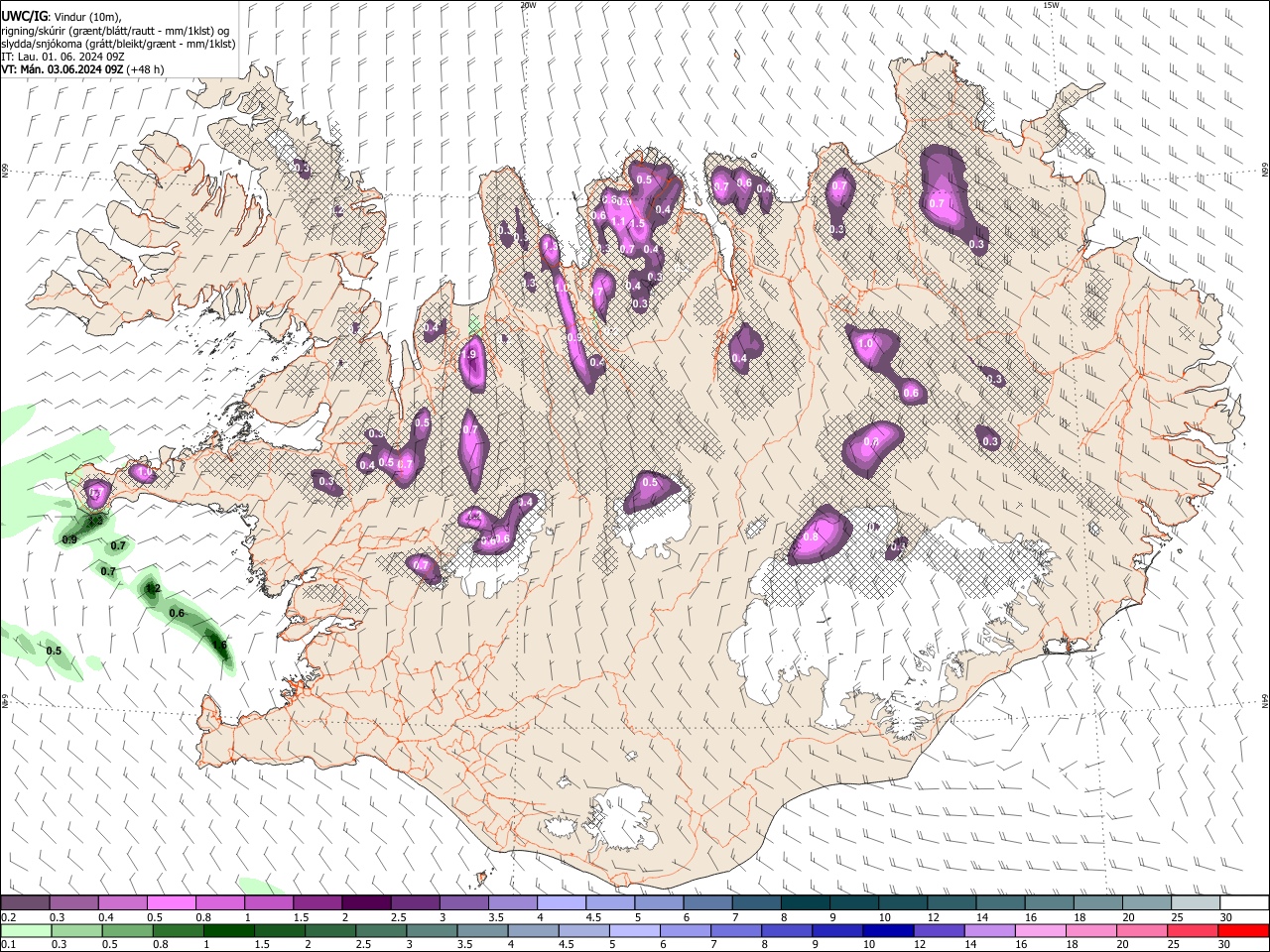Click the dark teal snow-legend swatch labeled 8
The width and height of the screenshot is (1270, 952).
click(x=805, y=903)
